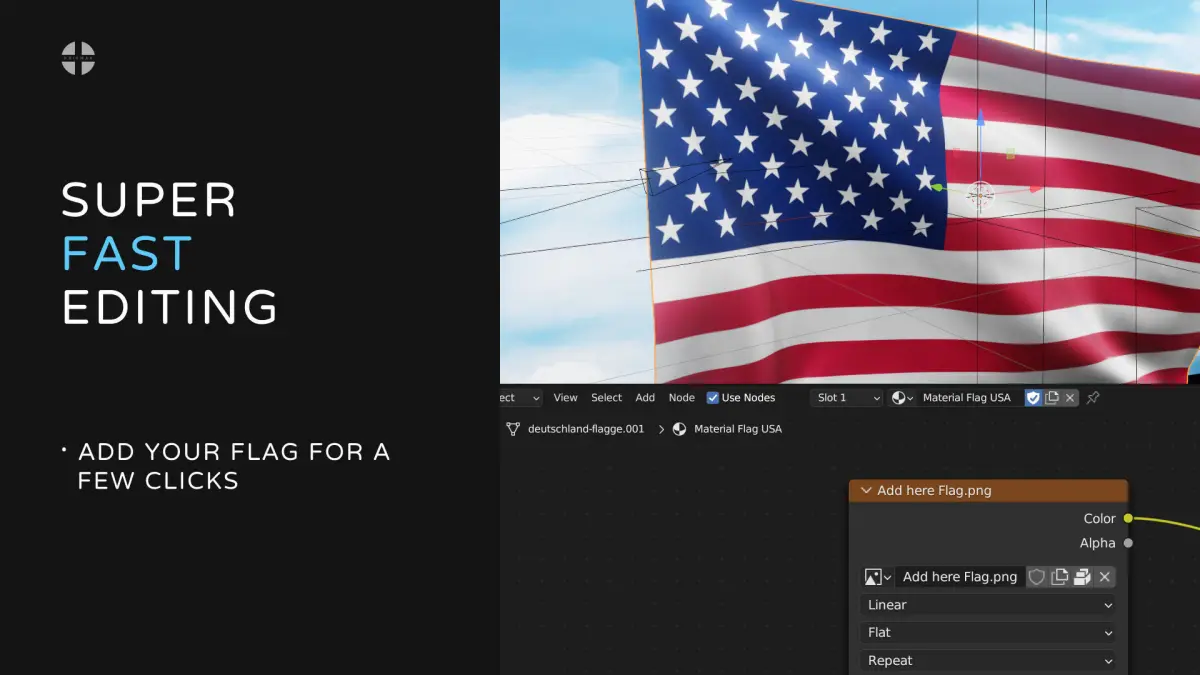Open the Slot 1 dropdown
This screenshot has height=675, width=1200.
(x=848, y=398)
